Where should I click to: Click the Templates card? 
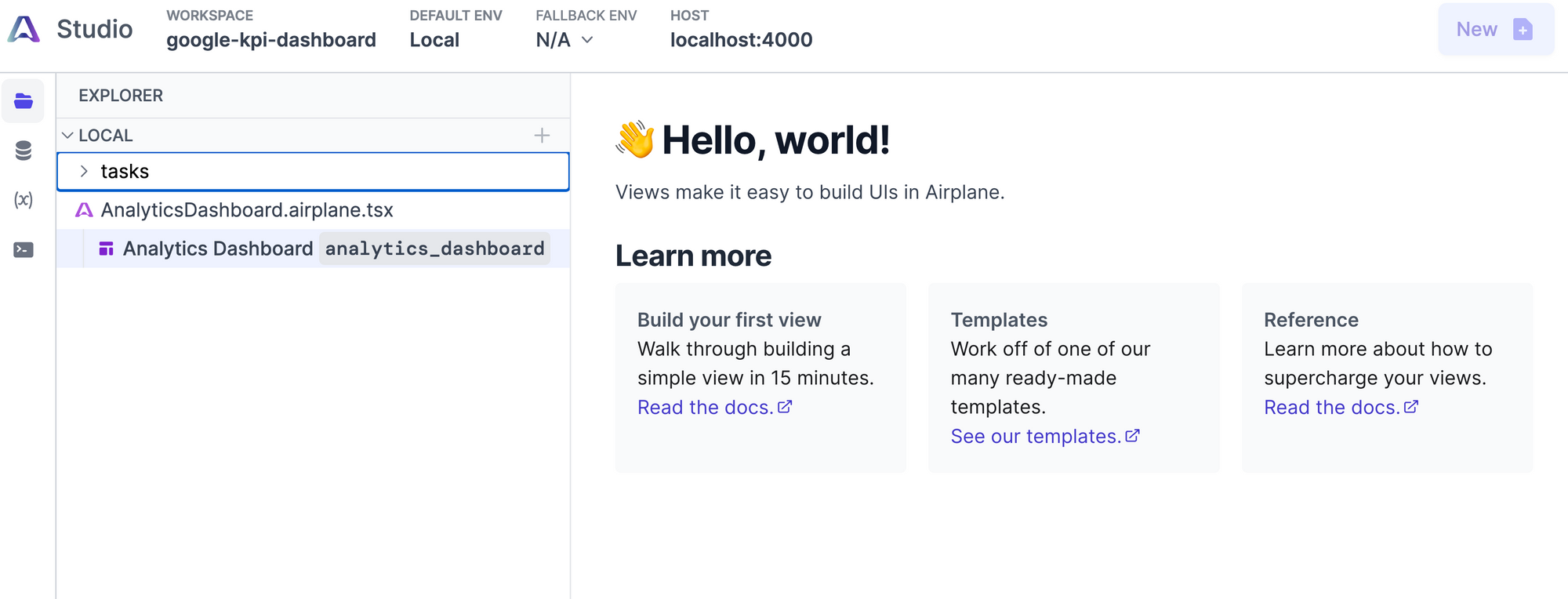1074,378
